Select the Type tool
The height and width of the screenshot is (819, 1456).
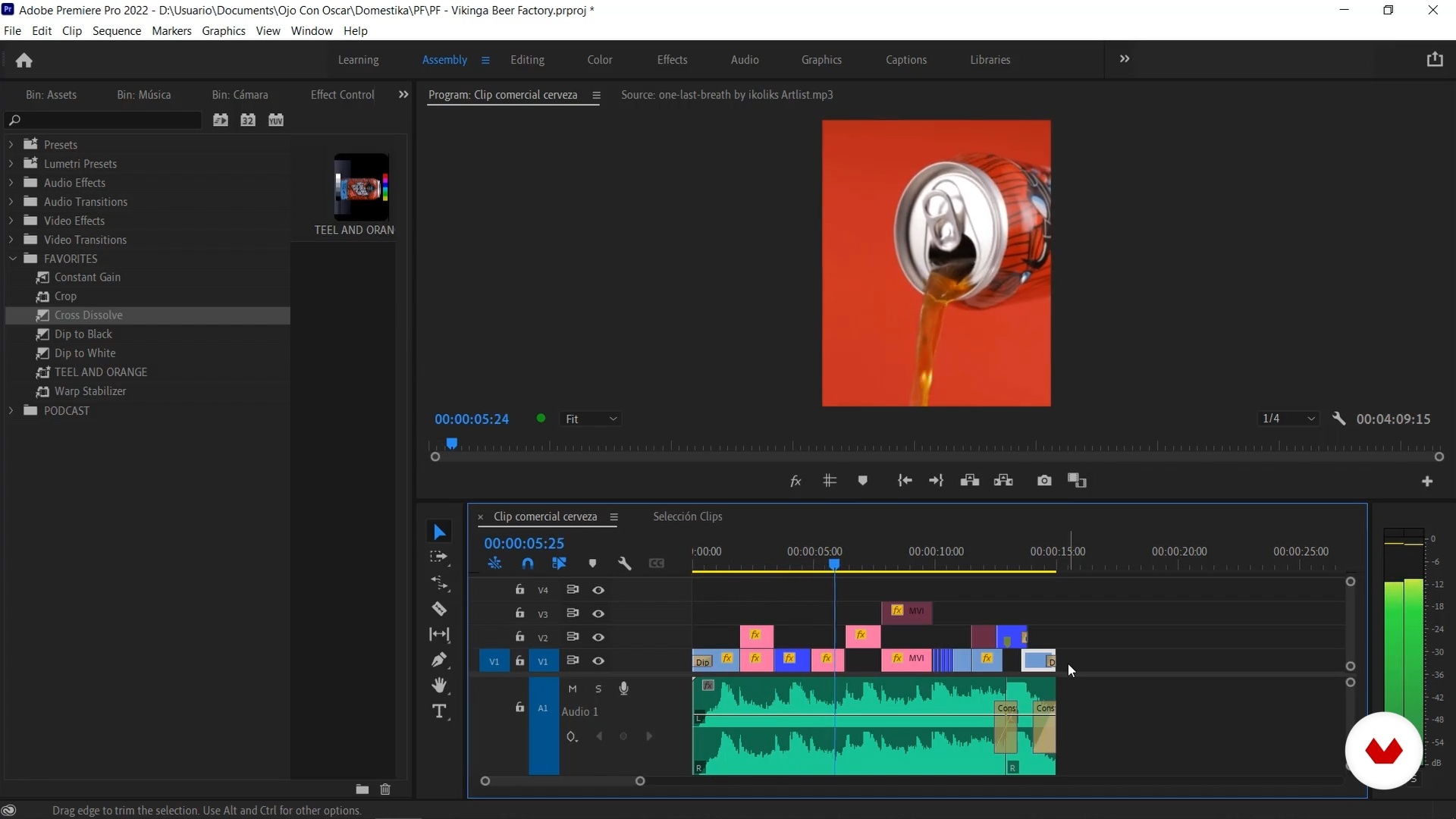pyautogui.click(x=439, y=711)
